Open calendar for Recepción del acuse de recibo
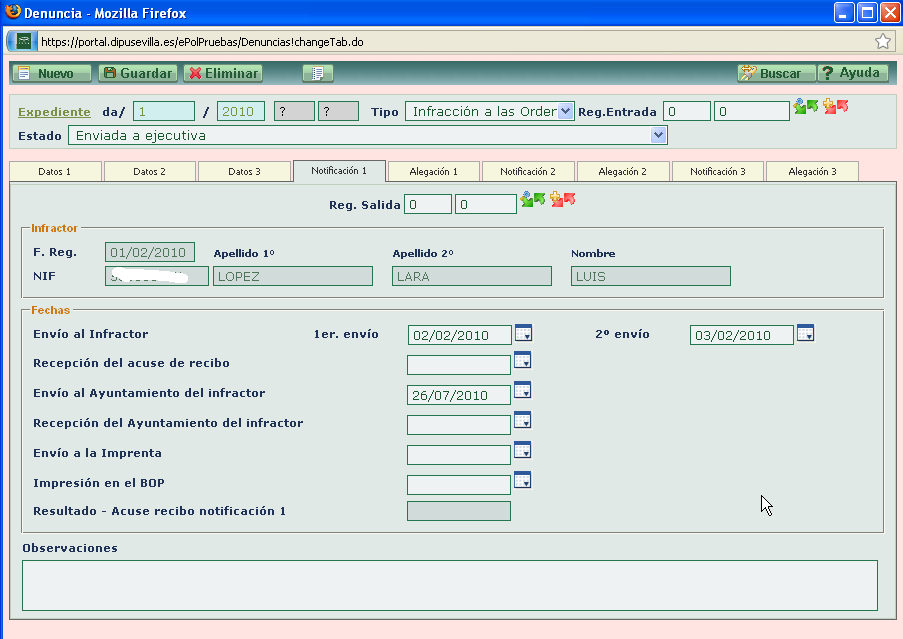This screenshot has height=639, width=903. pos(523,363)
